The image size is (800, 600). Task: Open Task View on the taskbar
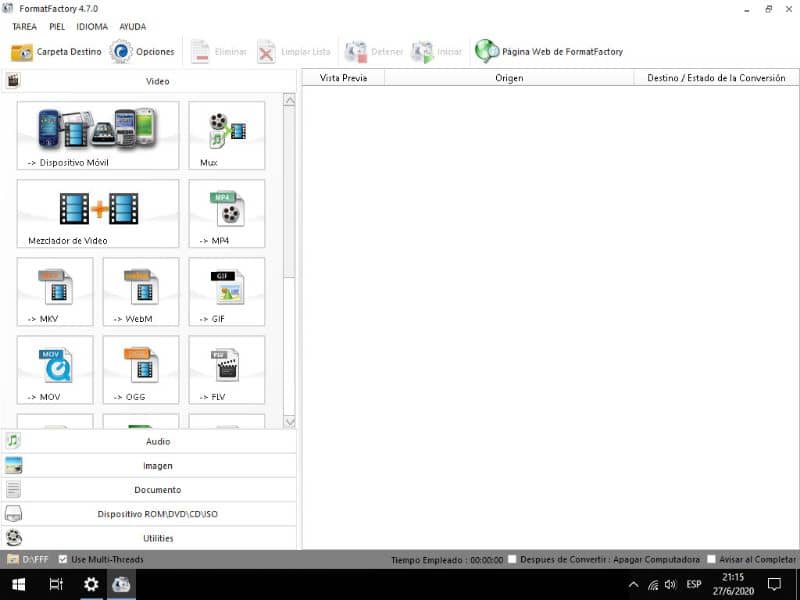[x=56, y=585]
